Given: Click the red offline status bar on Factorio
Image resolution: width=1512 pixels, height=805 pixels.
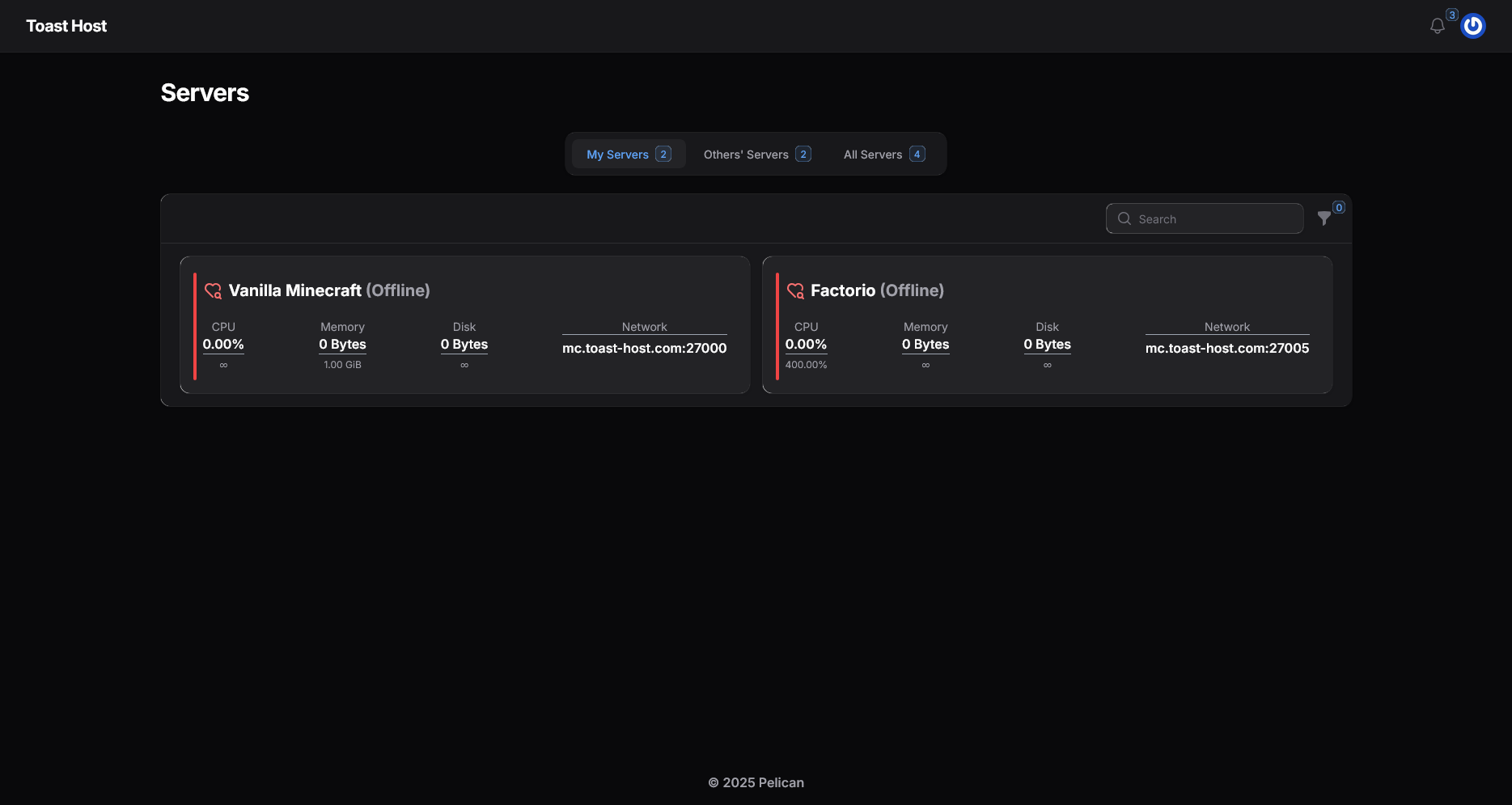Looking at the screenshot, I should tap(777, 324).
